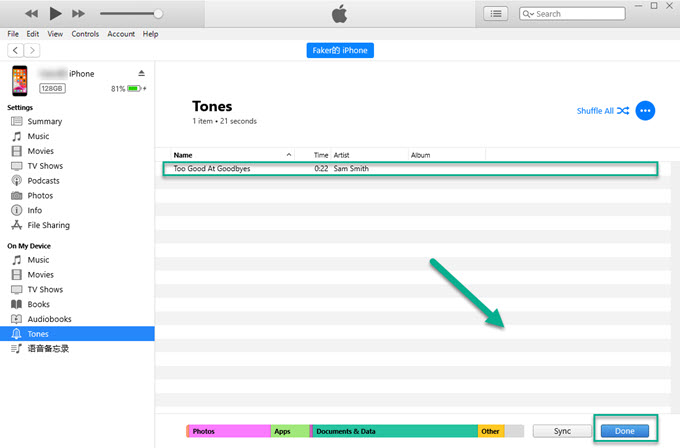Select Movies under Settings

(x=40, y=151)
